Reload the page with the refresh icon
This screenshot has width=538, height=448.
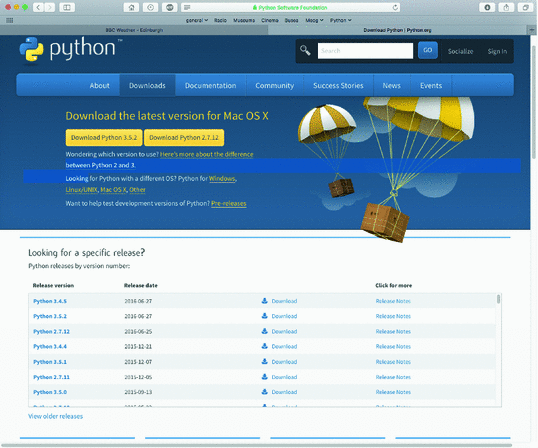pos(395,7)
